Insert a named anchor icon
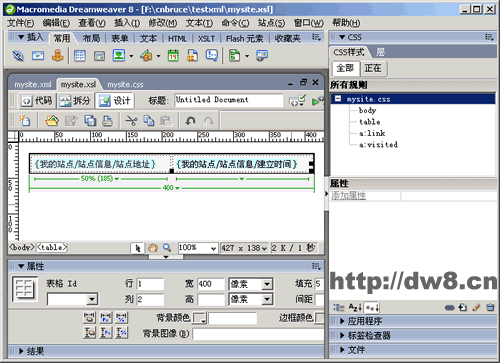This screenshot has width=500, height=363. [x=57, y=55]
